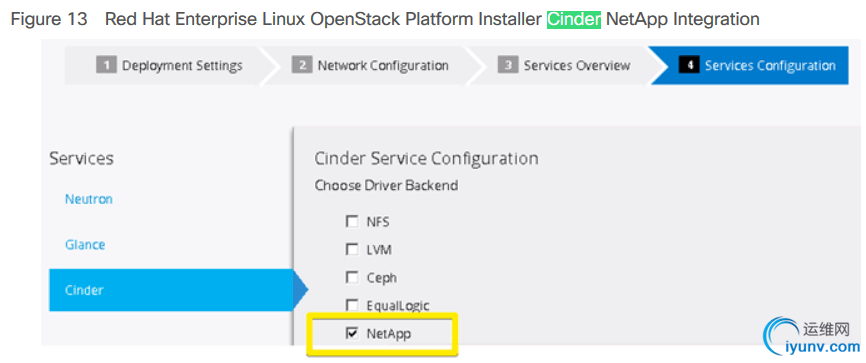The height and width of the screenshot is (363, 866).
Task: Click the step 2 number badge
Action: [303, 66]
